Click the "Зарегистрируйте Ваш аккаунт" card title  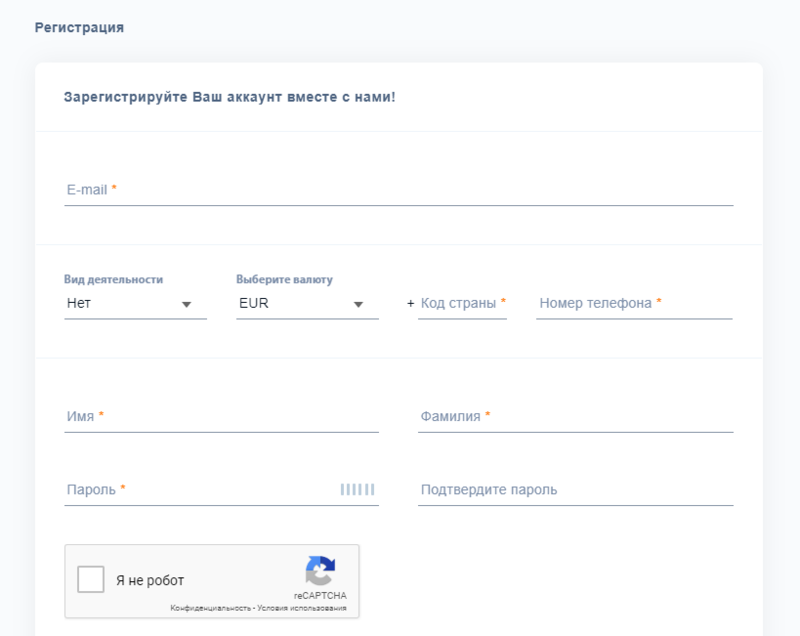(x=230, y=98)
